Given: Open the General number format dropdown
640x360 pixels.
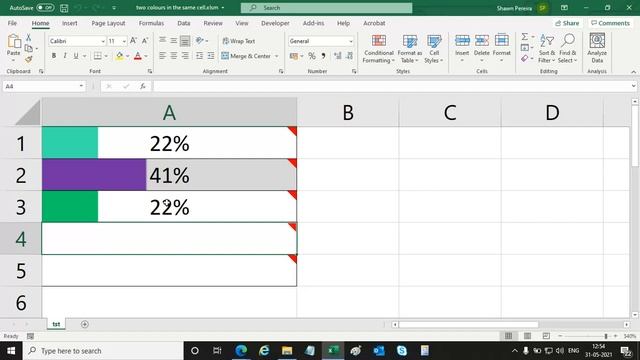Looking at the screenshot, I should point(351,41).
